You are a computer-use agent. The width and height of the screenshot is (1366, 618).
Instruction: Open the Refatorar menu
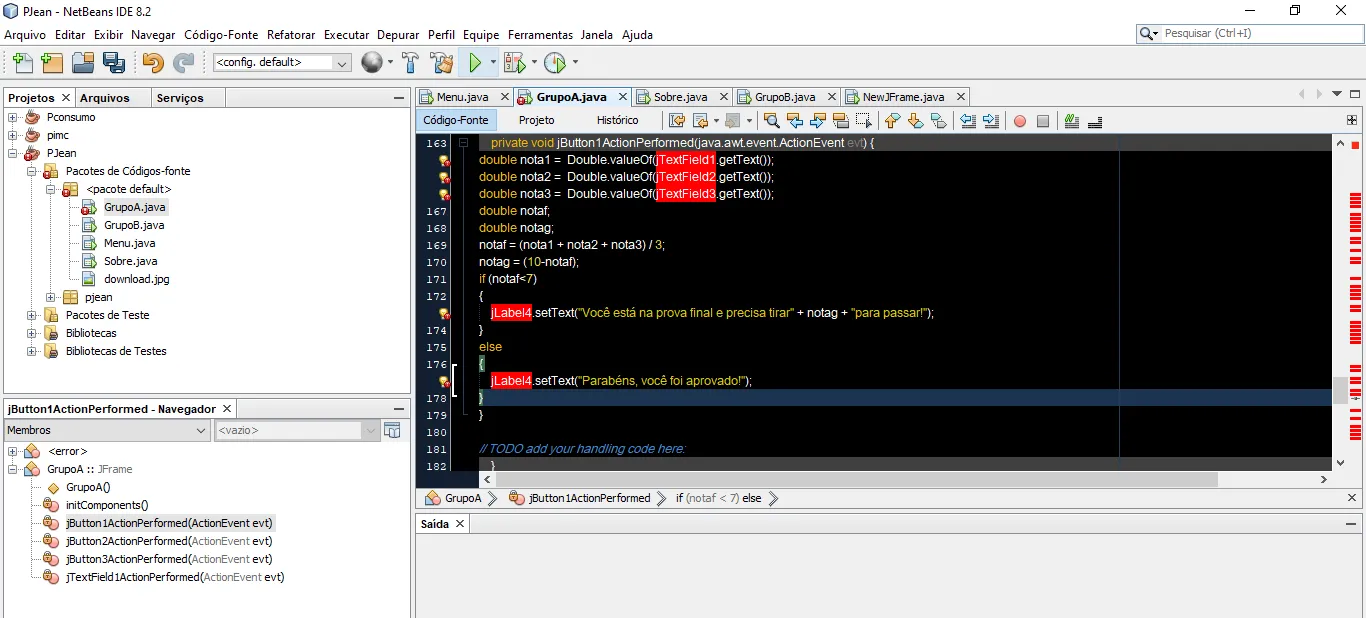(290, 34)
